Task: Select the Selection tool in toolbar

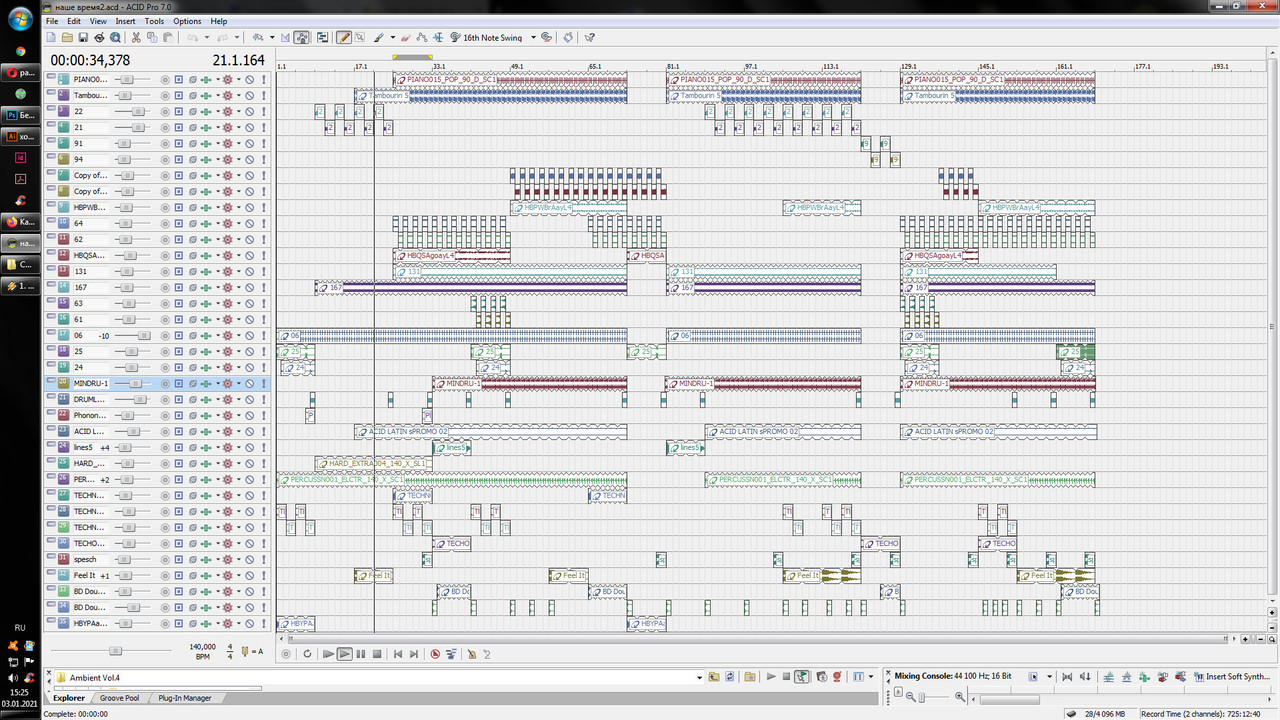Action: (359, 37)
